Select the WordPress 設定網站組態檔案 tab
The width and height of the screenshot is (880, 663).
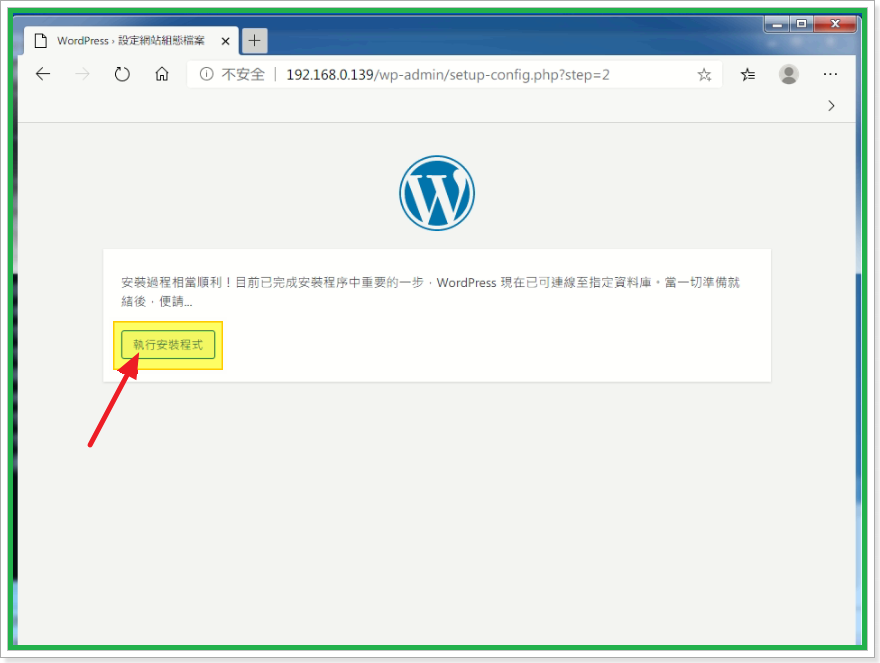pyautogui.click(x=131, y=40)
